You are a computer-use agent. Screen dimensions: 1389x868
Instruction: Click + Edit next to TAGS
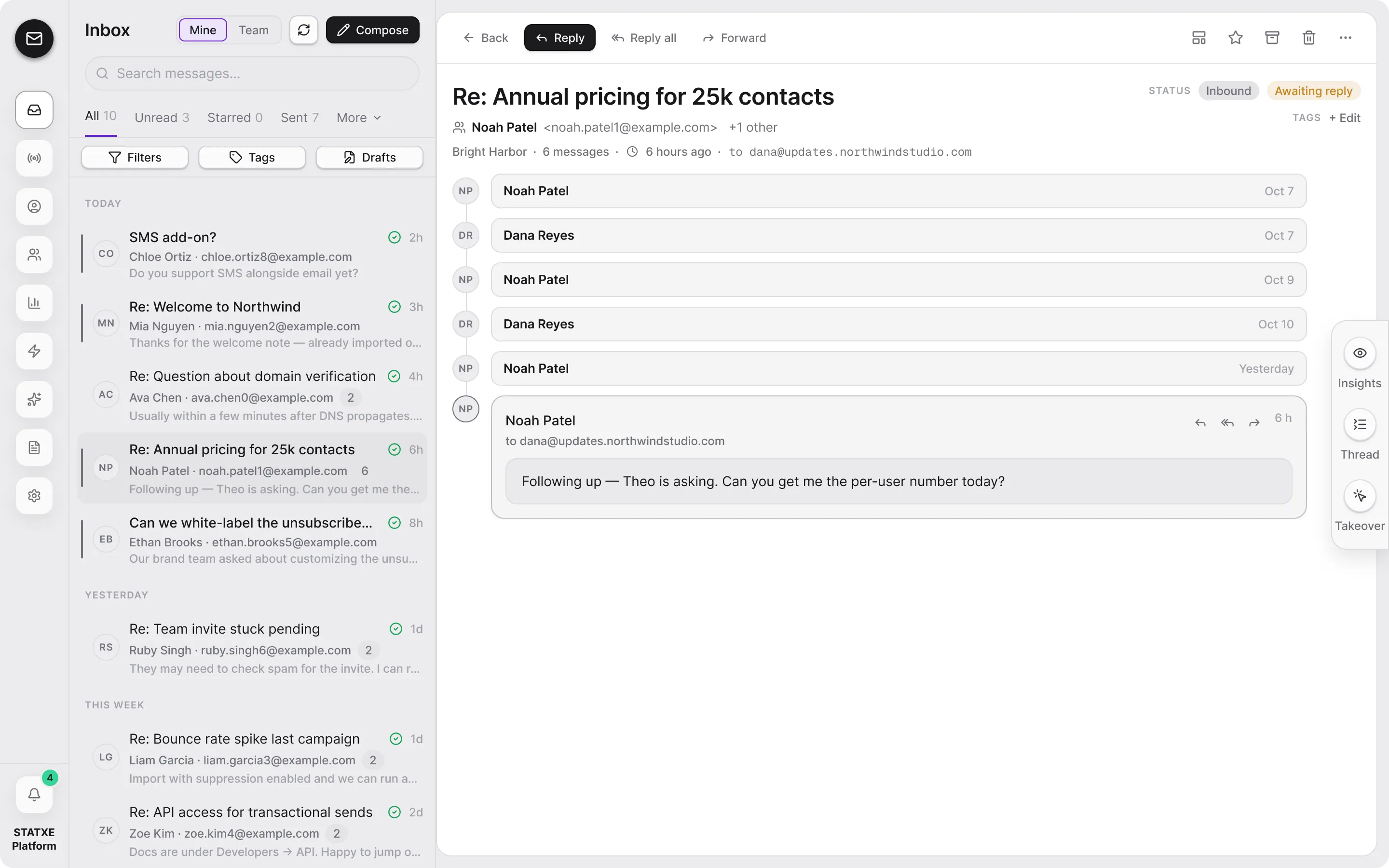(x=1344, y=118)
